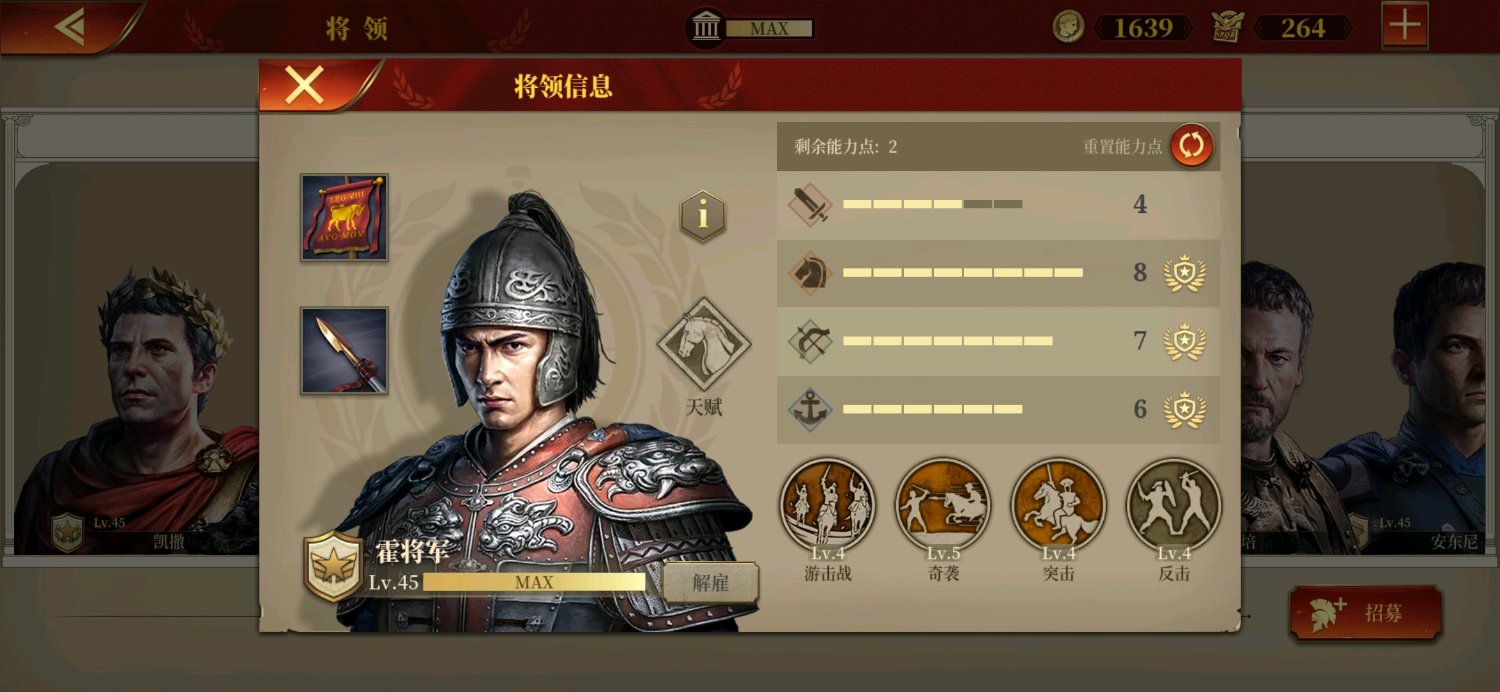Go back with the top-left arrow
The width and height of the screenshot is (1500, 692).
click(x=70, y=26)
